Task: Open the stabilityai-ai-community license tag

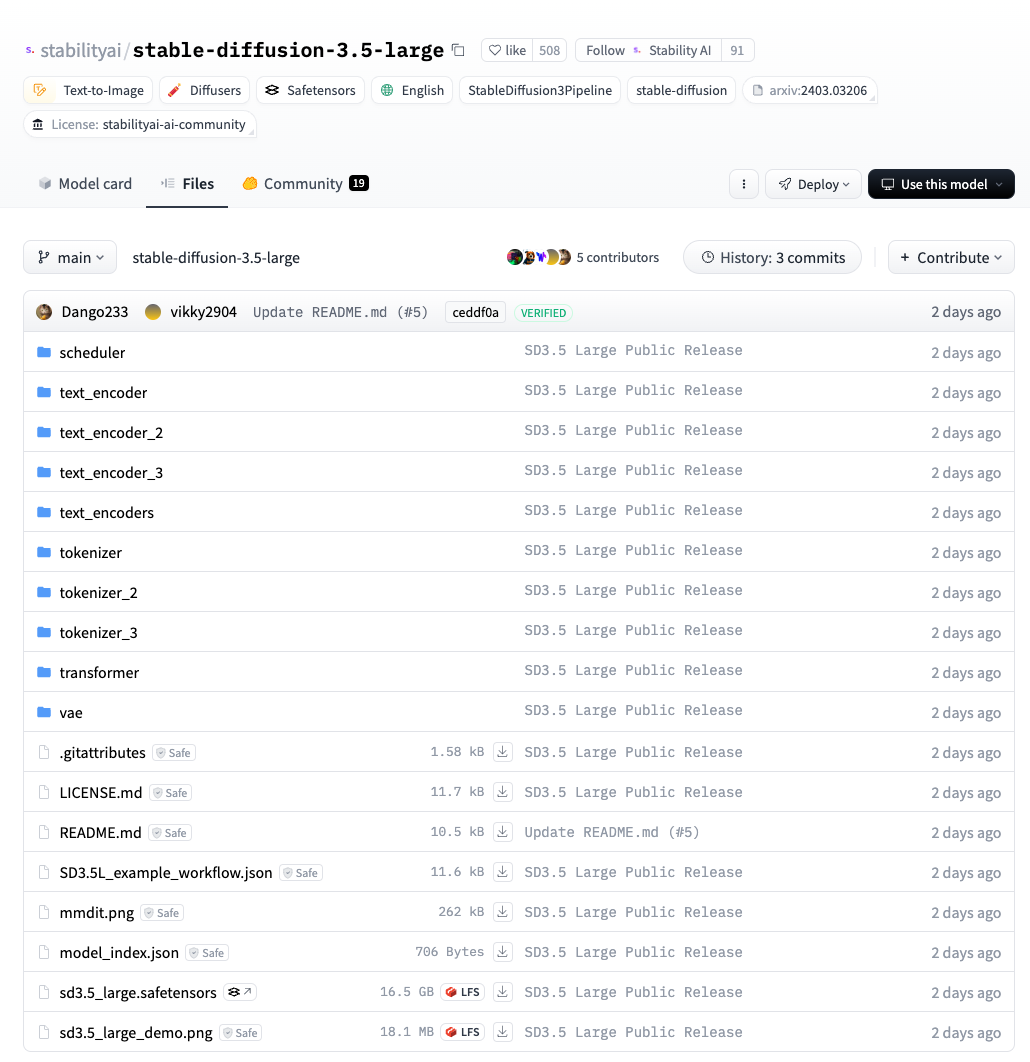Action: [140, 125]
